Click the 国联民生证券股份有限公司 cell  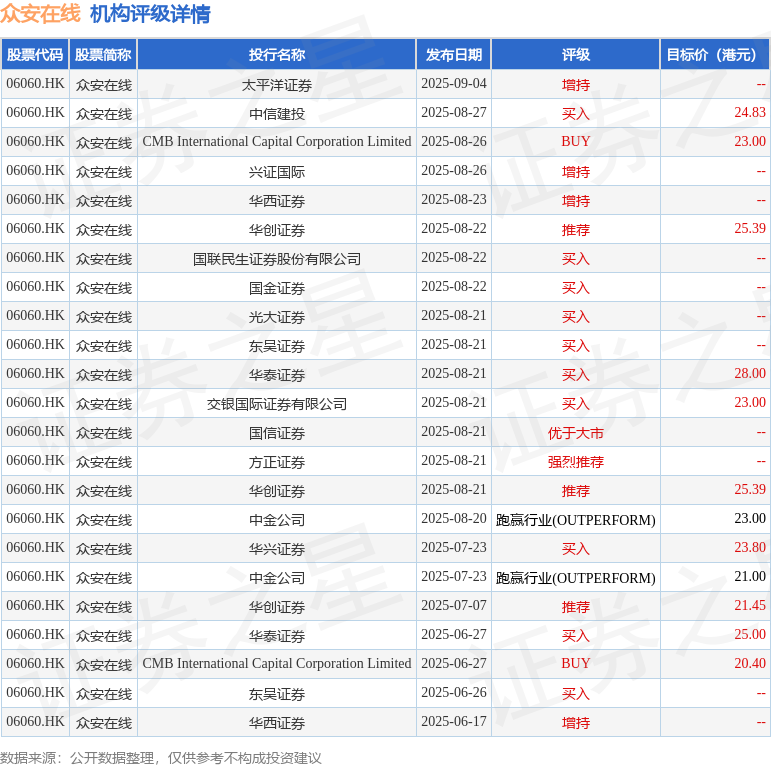pos(277,259)
